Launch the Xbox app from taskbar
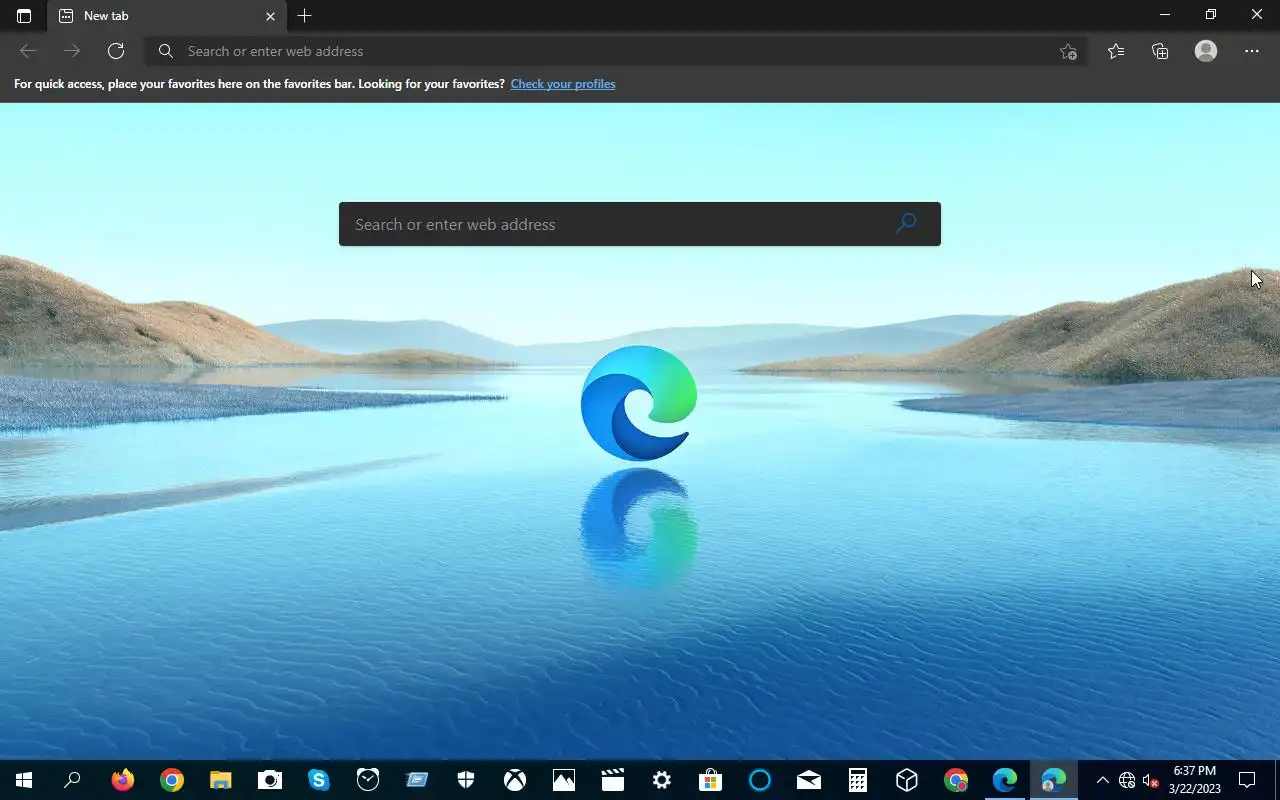The height and width of the screenshot is (800, 1280). click(x=515, y=780)
